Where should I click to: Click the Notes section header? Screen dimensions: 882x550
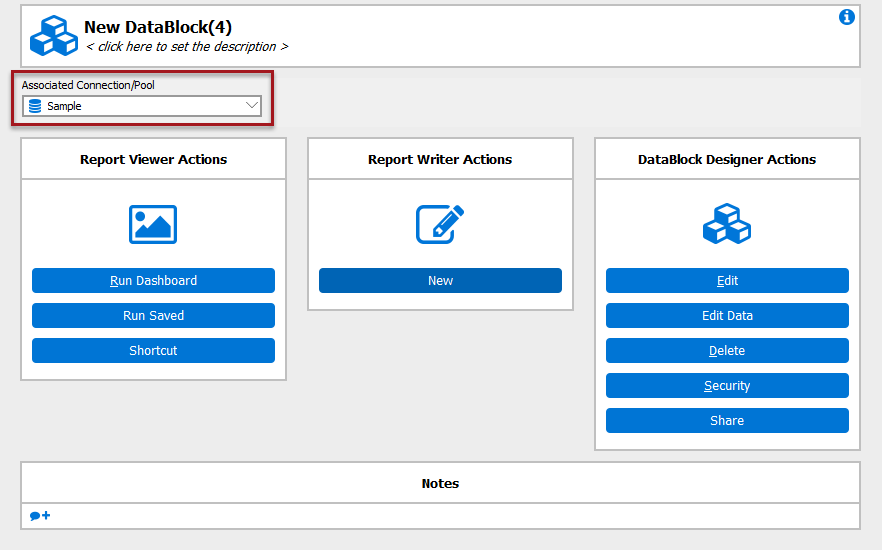coord(440,484)
